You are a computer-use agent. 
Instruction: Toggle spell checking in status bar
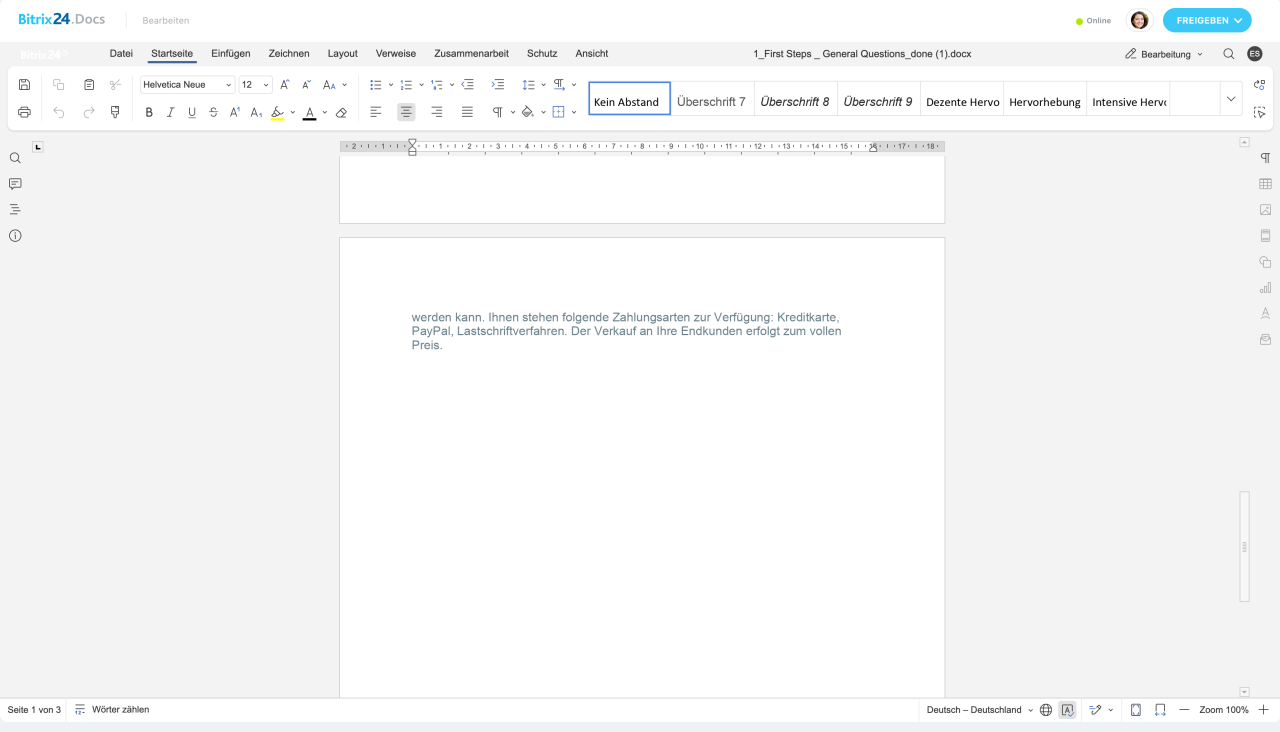1067,710
